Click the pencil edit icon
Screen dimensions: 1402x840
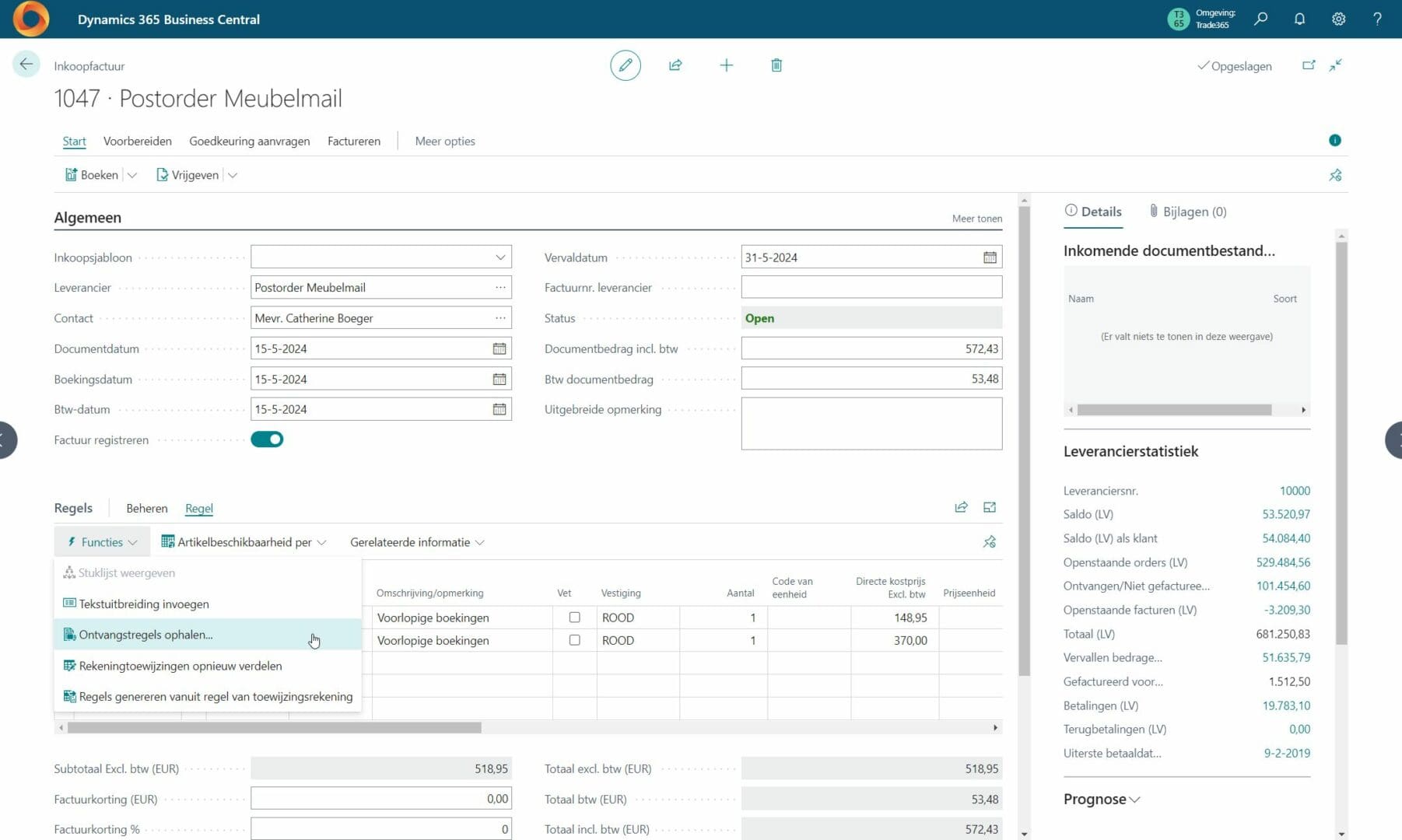tap(626, 65)
